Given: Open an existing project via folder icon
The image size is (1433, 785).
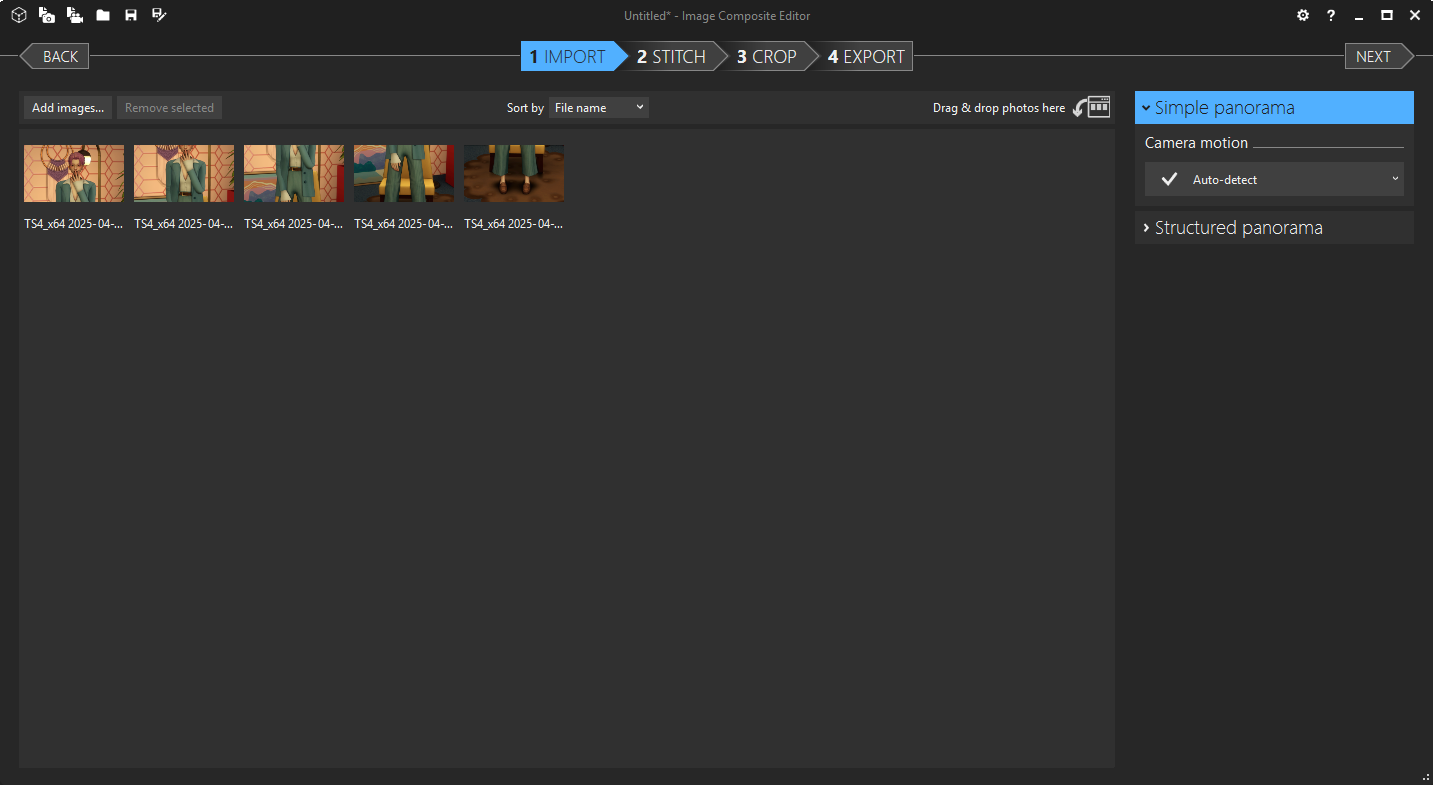Looking at the screenshot, I should coord(103,15).
